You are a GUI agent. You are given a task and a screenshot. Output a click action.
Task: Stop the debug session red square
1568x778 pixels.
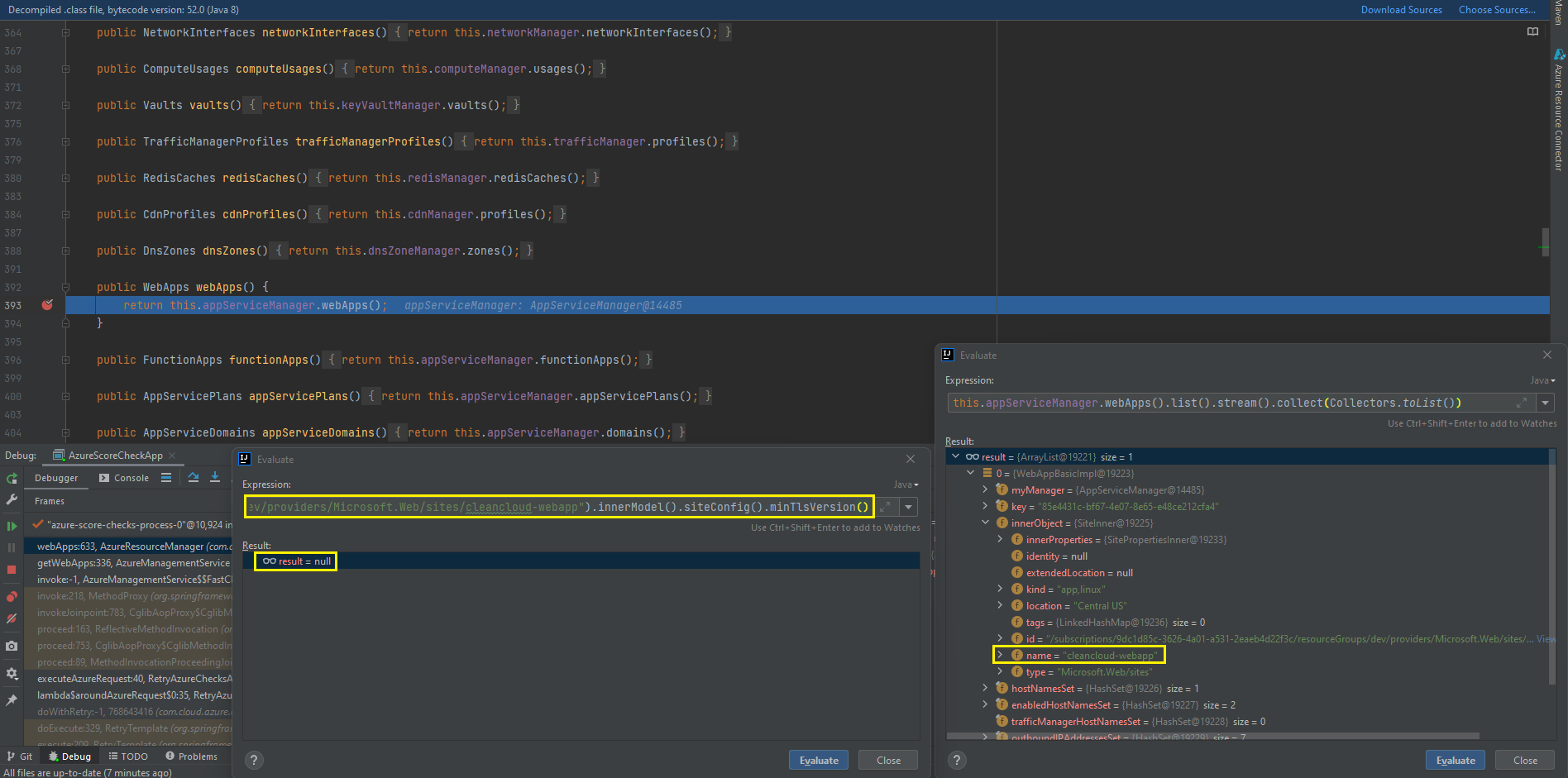[x=12, y=570]
